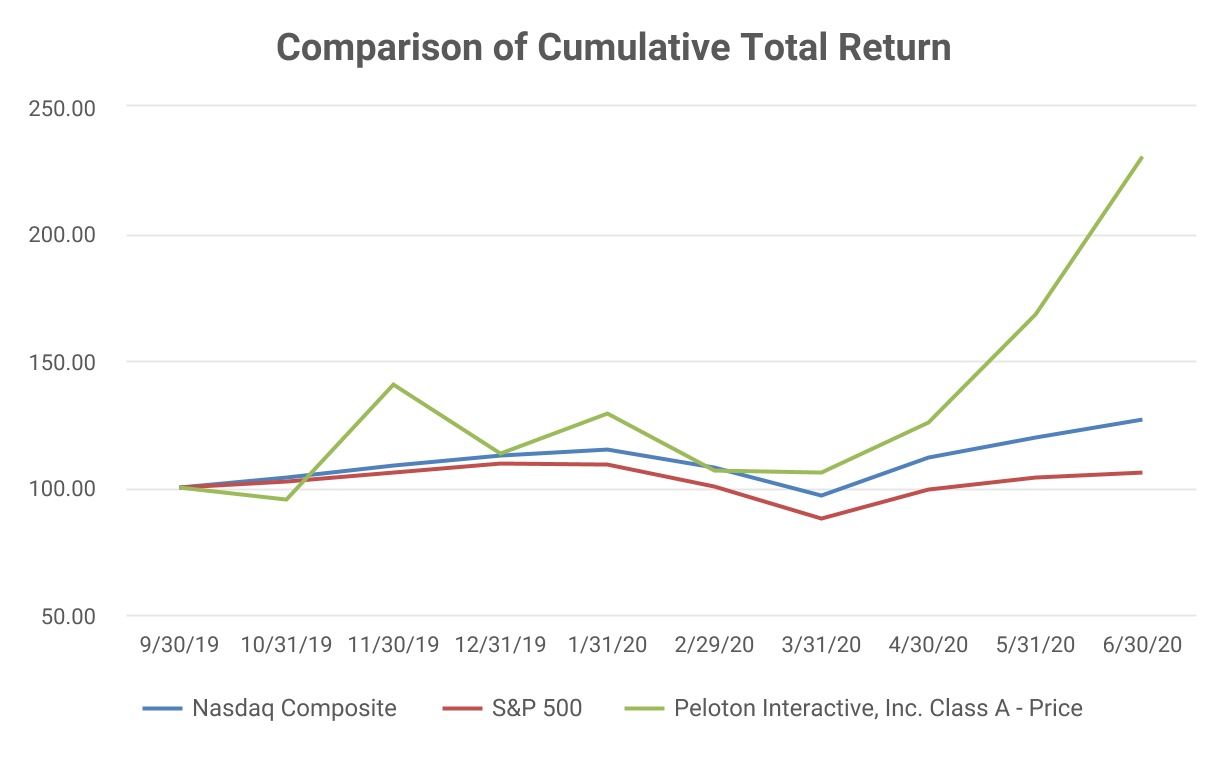This screenshot has height=760, width=1226.
Task: Select the Peloton Interactive Class A legend label
Action: [878, 709]
